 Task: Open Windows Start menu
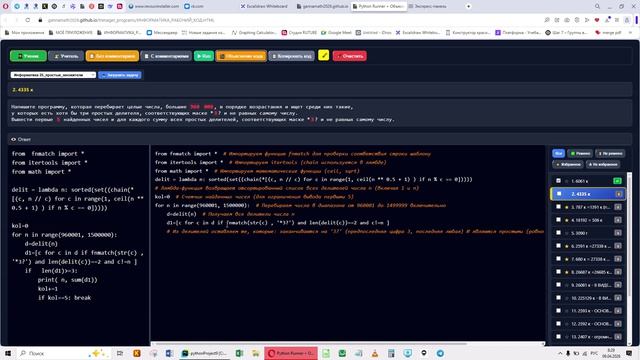[x=8, y=353]
